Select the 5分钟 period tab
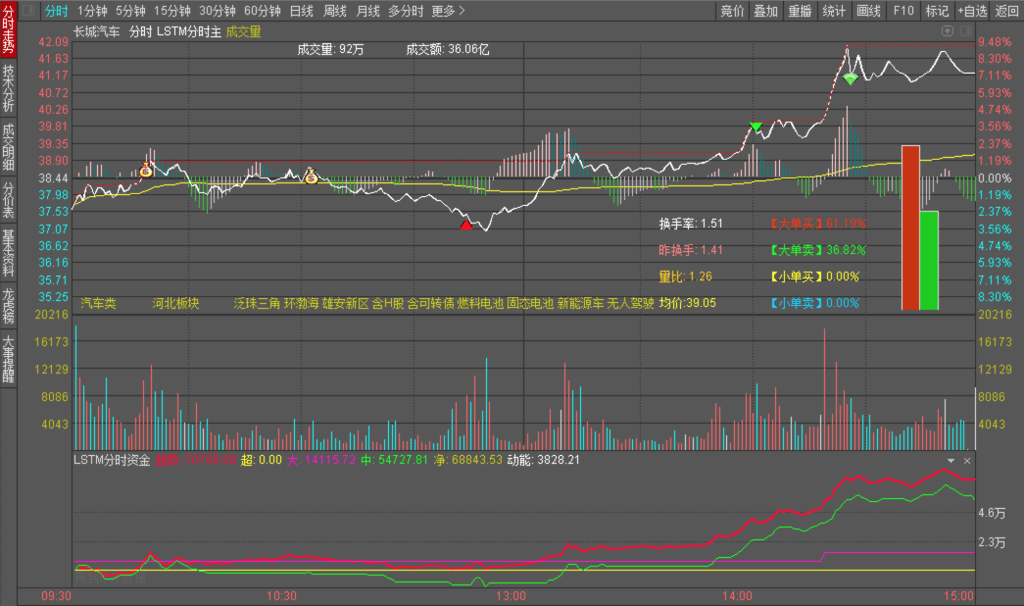1024x606 pixels. [130, 11]
